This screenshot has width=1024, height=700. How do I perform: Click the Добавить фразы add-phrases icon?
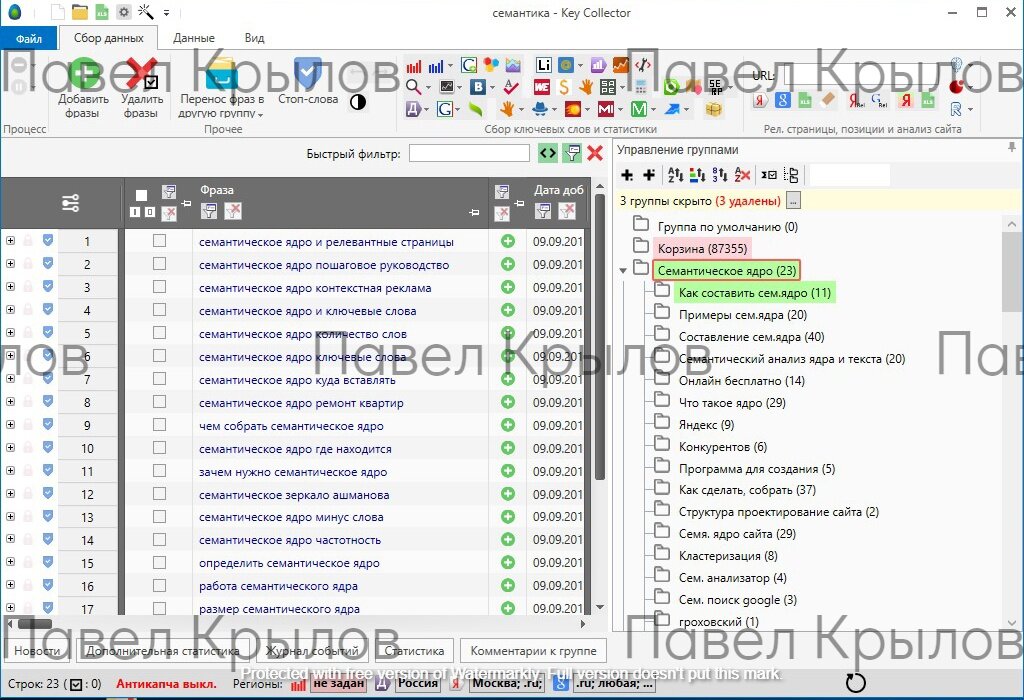83,73
